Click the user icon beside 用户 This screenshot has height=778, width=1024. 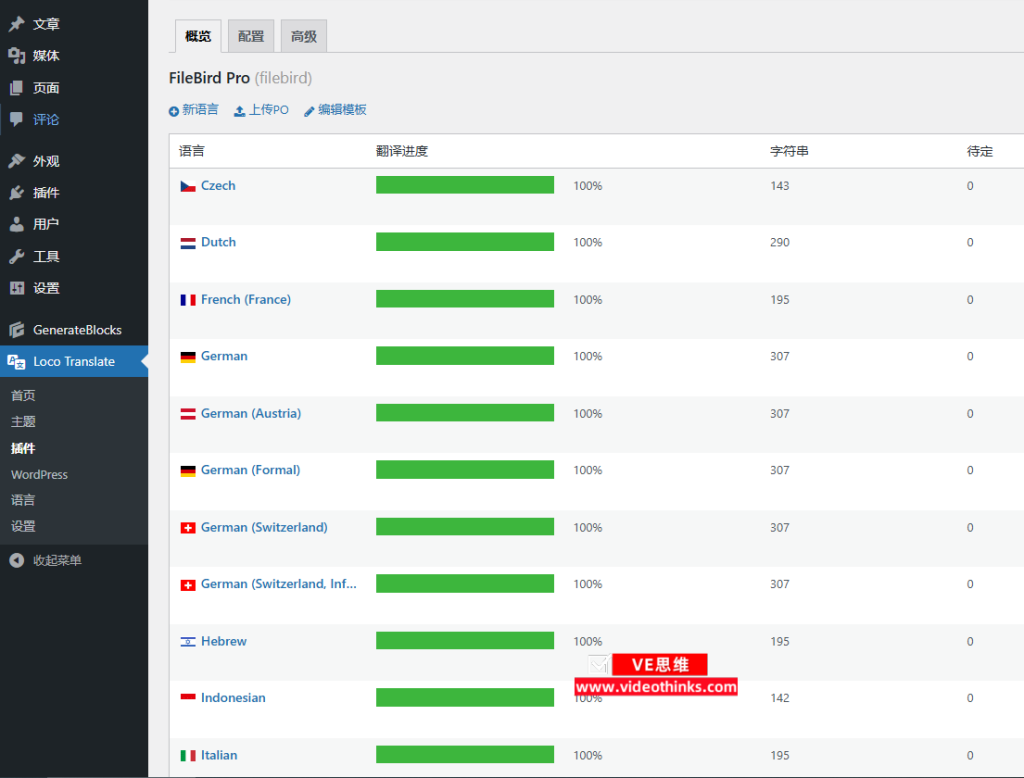click(x=16, y=224)
